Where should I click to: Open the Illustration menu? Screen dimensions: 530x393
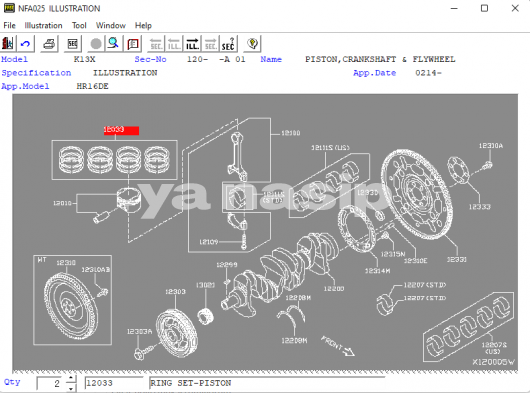(43, 25)
